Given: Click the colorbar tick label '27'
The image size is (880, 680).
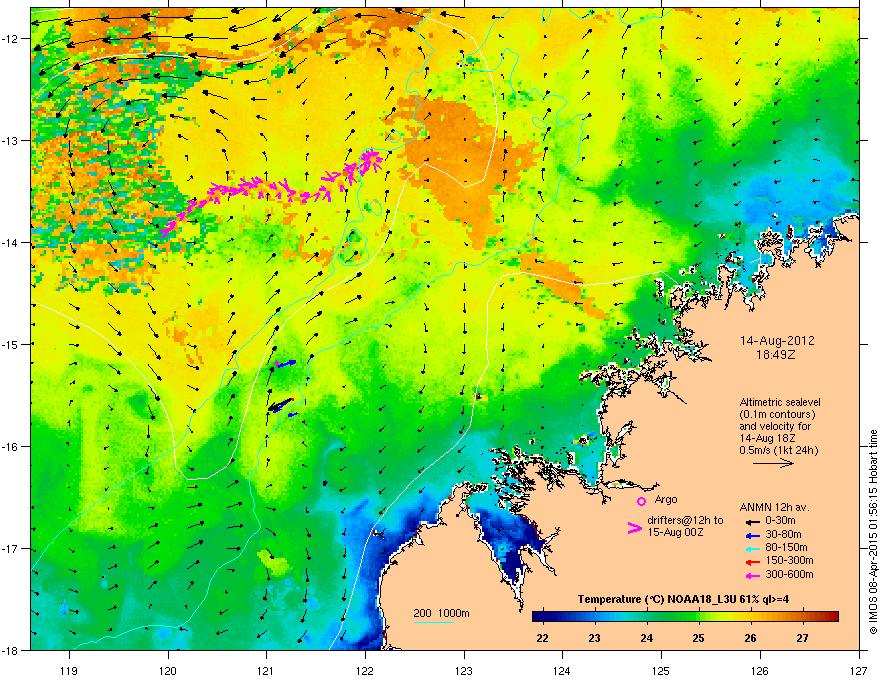Looking at the screenshot, I should click(x=803, y=638).
